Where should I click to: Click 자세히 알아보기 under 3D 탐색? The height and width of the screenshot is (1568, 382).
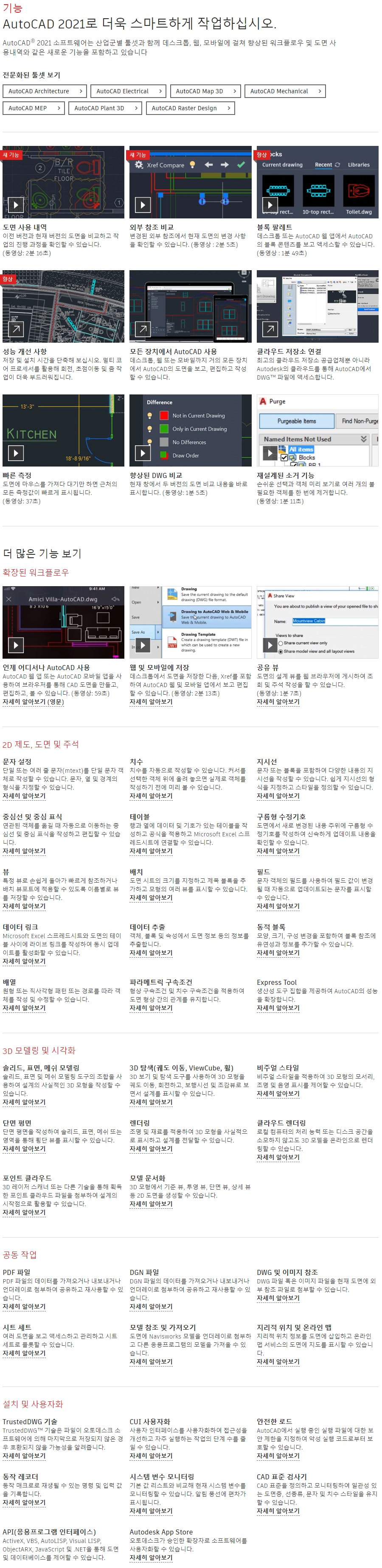[x=151, y=1103]
